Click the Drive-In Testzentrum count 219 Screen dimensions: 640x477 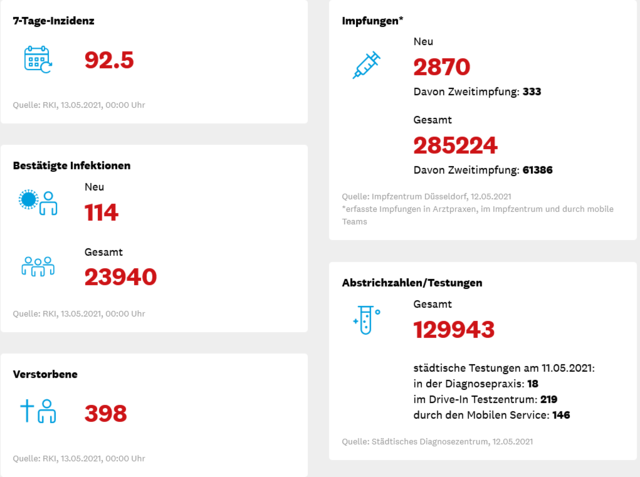549,399
